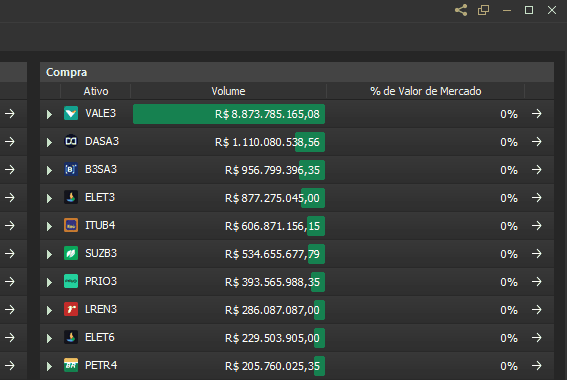Open ELET6 details with right arrow
Image resolution: width=567 pixels, height=380 pixels.
click(537, 338)
